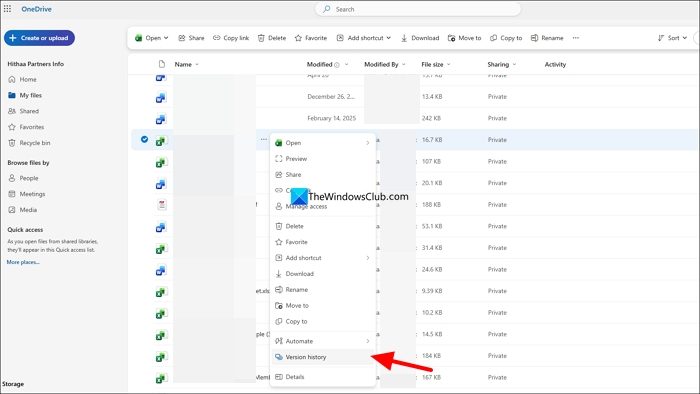The image size is (700, 394).
Task: Click the Word icon in the 20.1 KB row
Action: coord(161,184)
